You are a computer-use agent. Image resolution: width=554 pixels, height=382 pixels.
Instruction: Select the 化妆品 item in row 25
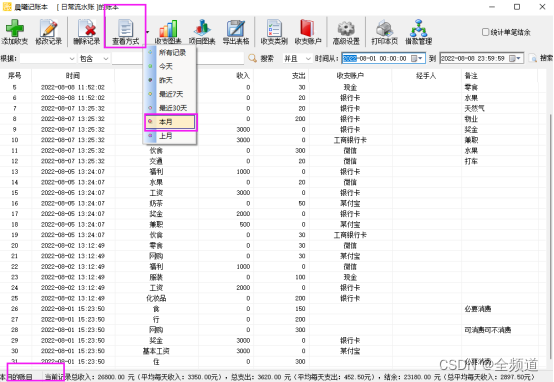(x=156, y=298)
